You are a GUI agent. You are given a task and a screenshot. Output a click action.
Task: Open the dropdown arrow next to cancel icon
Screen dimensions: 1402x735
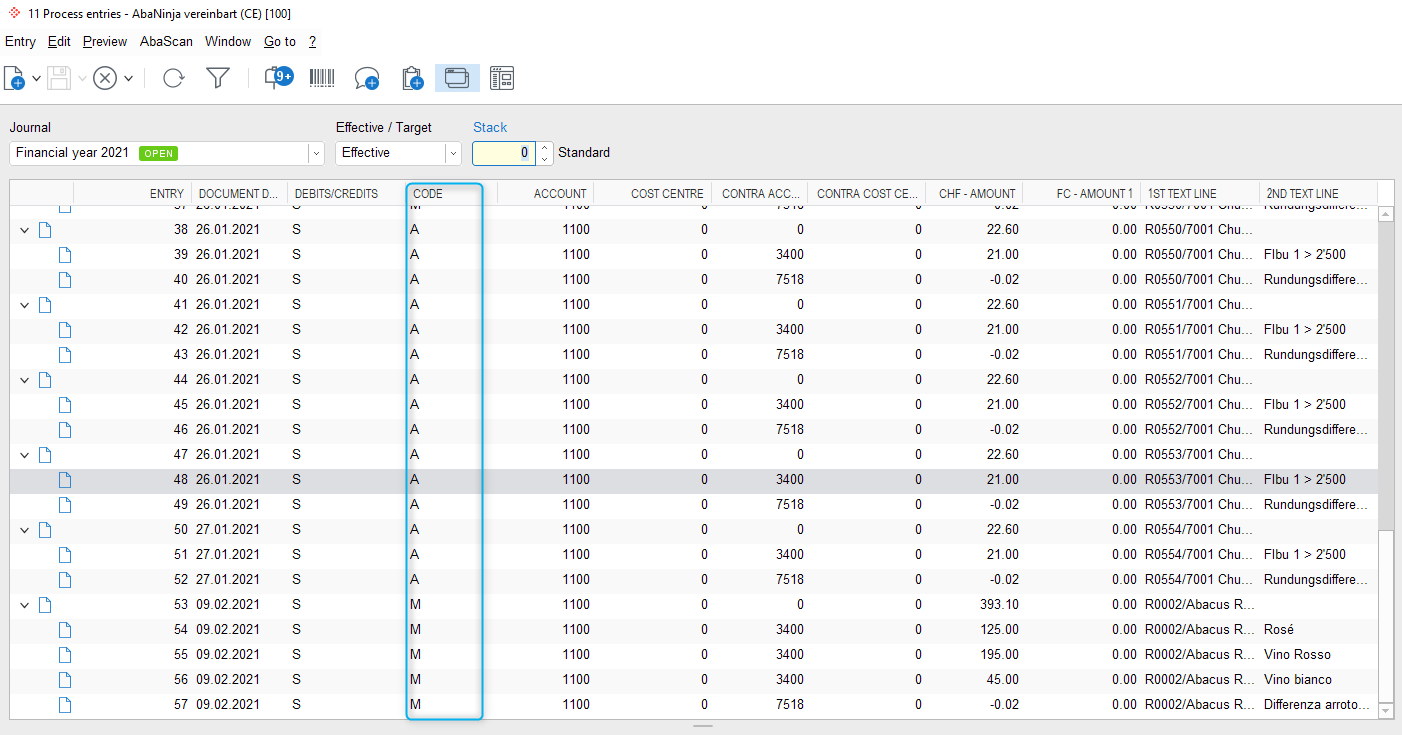click(x=129, y=78)
